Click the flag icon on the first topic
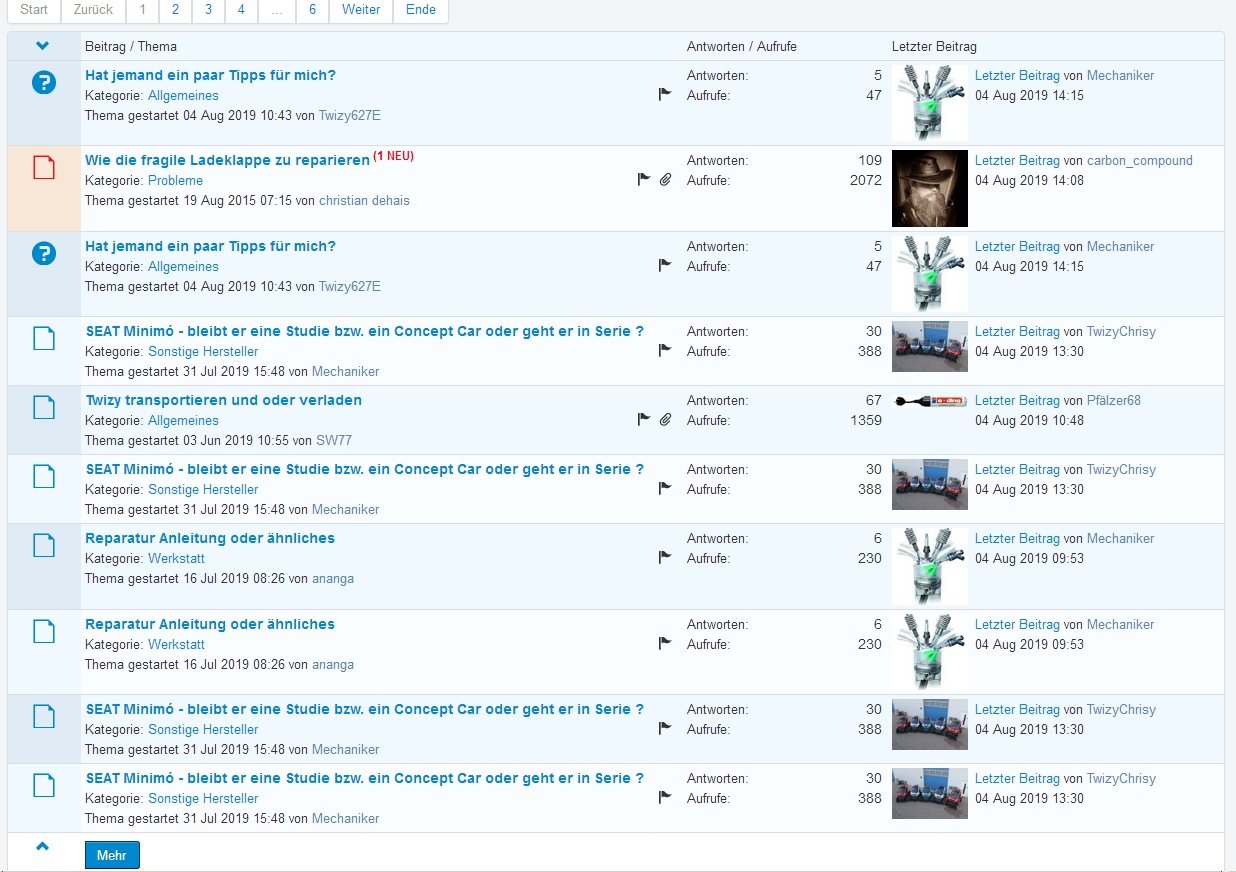 tap(665, 95)
